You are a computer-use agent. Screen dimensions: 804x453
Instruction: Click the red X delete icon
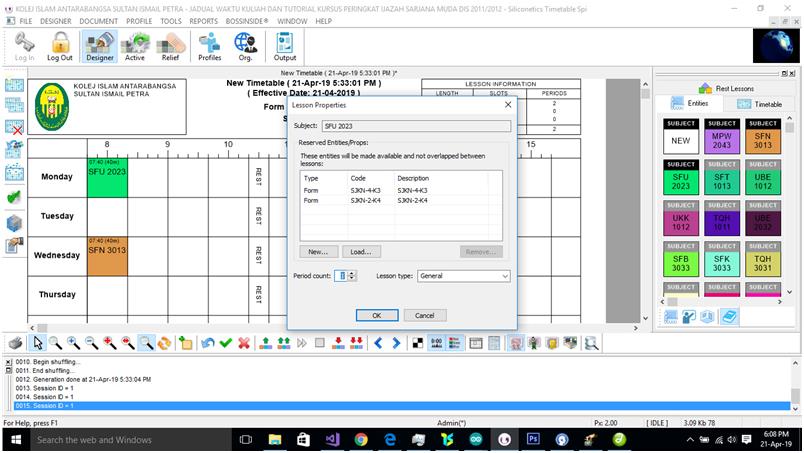point(244,343)
